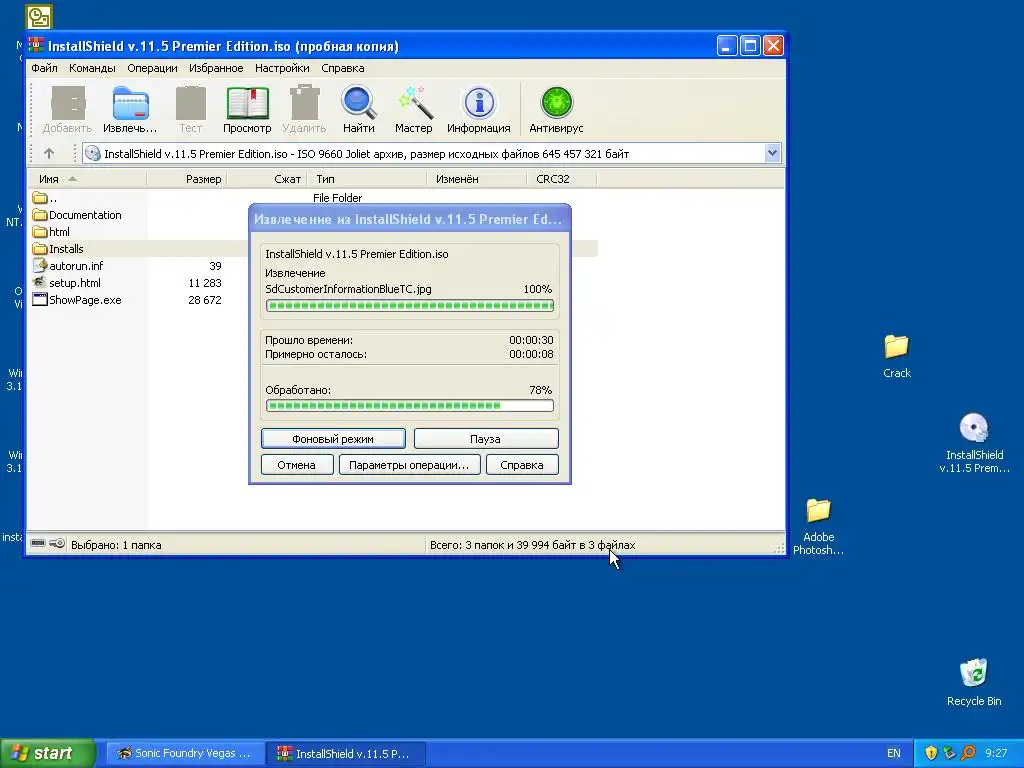Sort by the Размер column header
Screen dimensions: 1024x768
click(x=186, y=179)
